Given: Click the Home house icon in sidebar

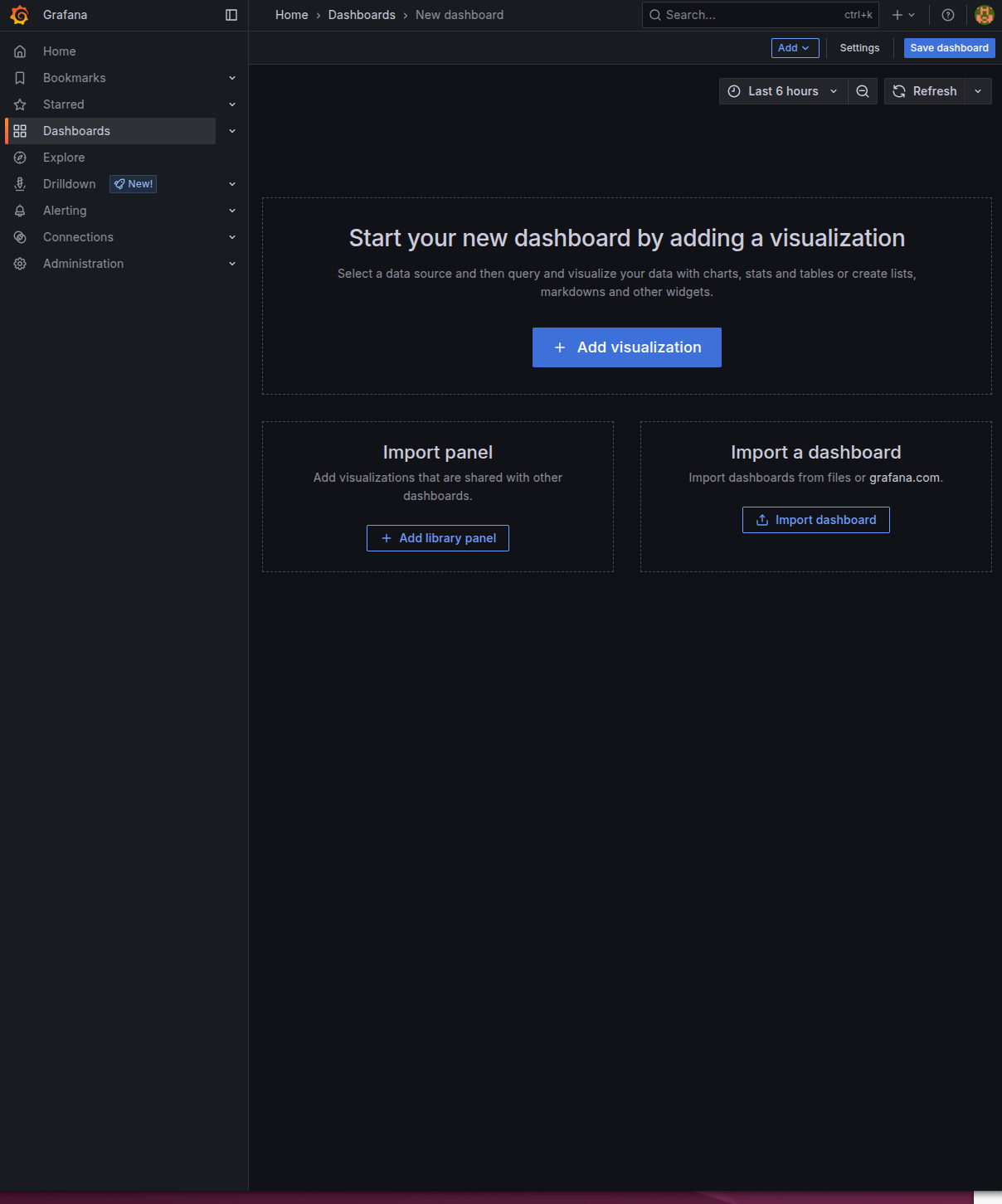Looking at the screenshot, I should [20, 51].
